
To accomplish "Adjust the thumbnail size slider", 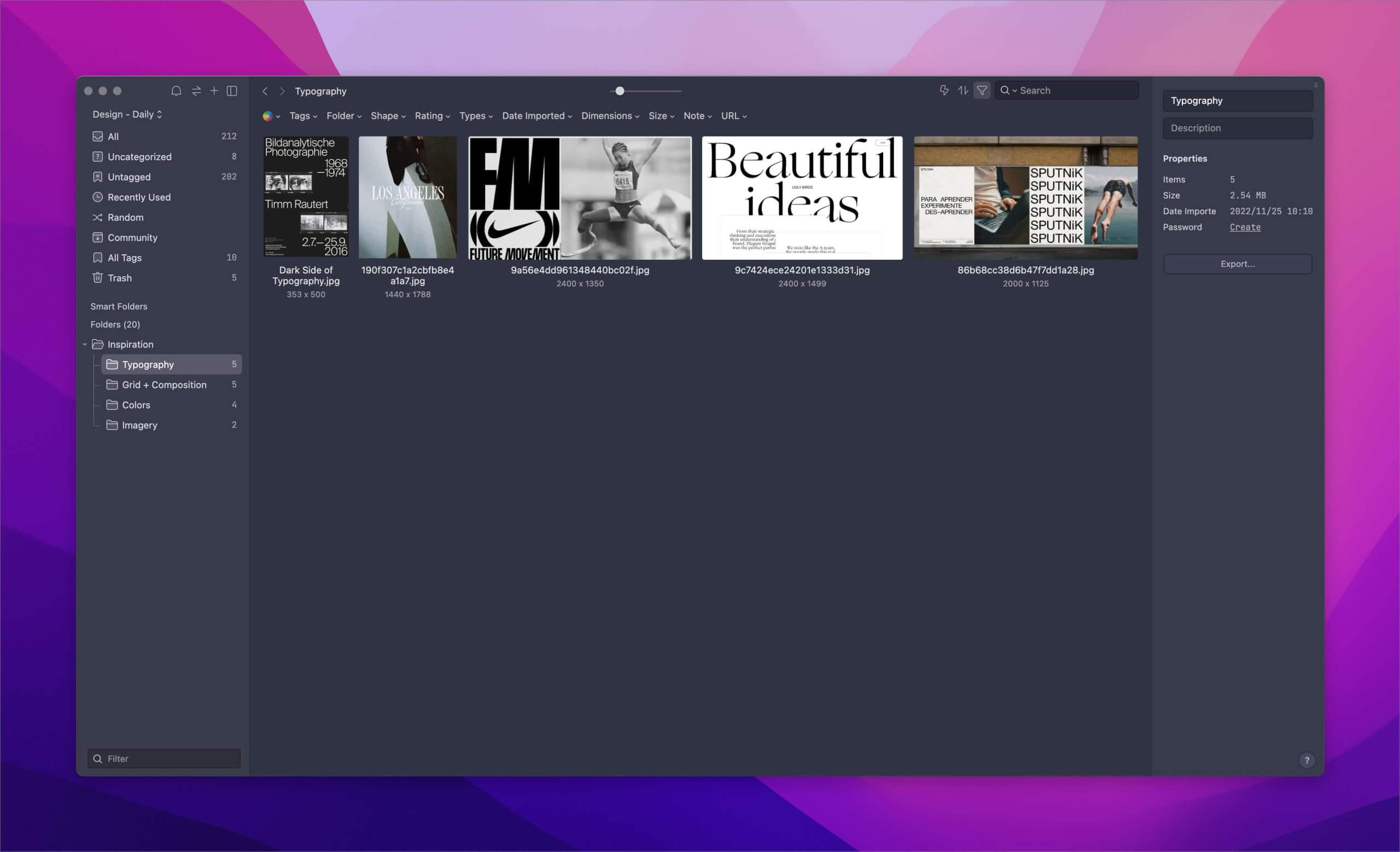I will 620,91.
